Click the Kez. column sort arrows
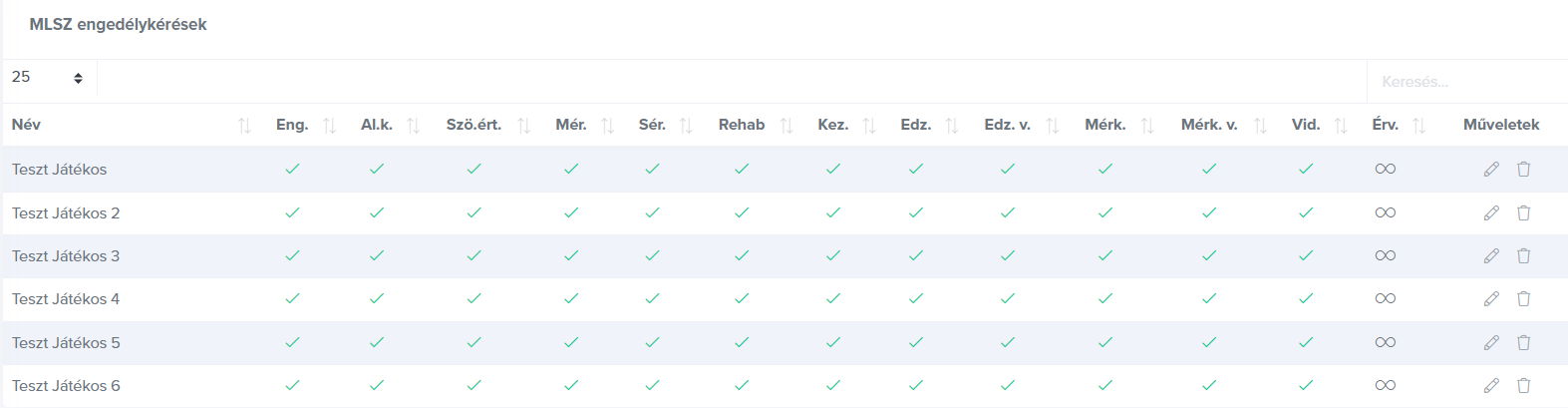This screenshot has width=1568, height=408. pos(869,126)
